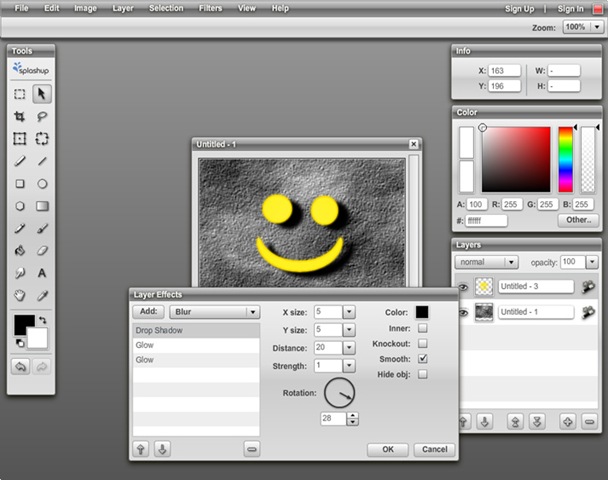The height and width of the screenshot is (480, 608).
Task: Choose the Hand pan tool
Action: (19, 296)
